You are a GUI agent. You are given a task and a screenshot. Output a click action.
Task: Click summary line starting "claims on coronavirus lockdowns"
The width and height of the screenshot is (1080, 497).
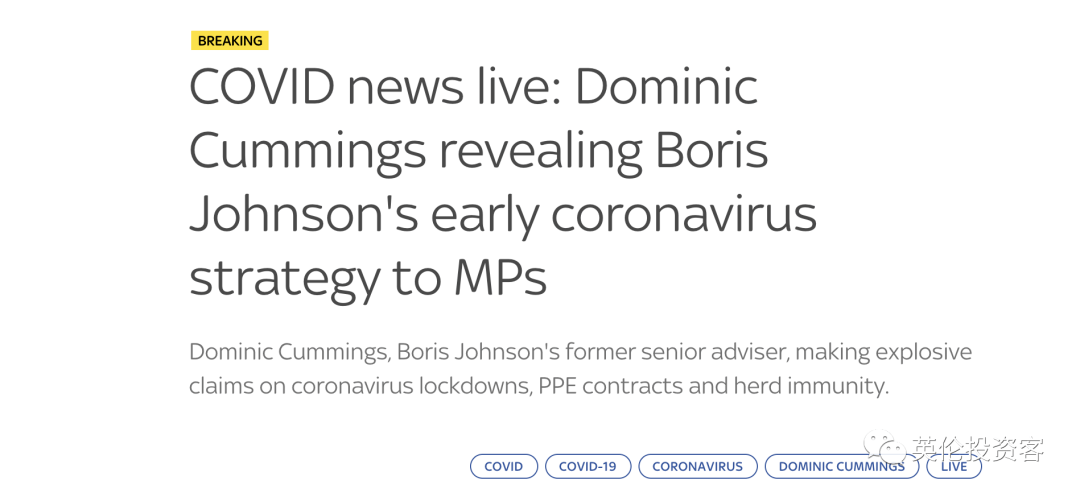539,386
